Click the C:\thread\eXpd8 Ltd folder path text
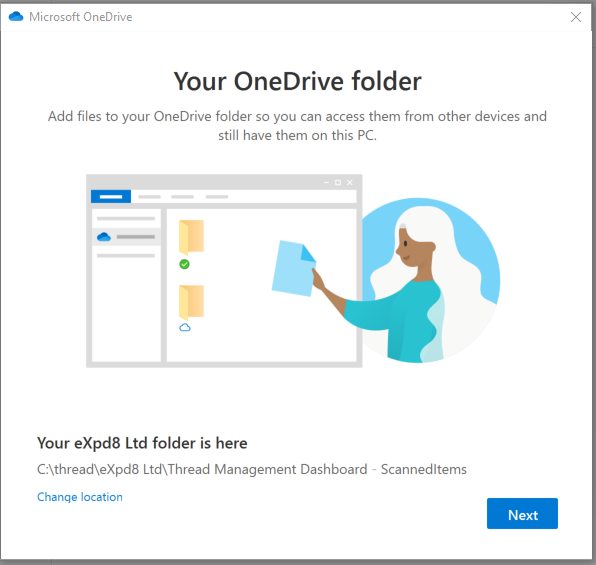The width and height of the screenshot is (596, 565). coord(252,469)
